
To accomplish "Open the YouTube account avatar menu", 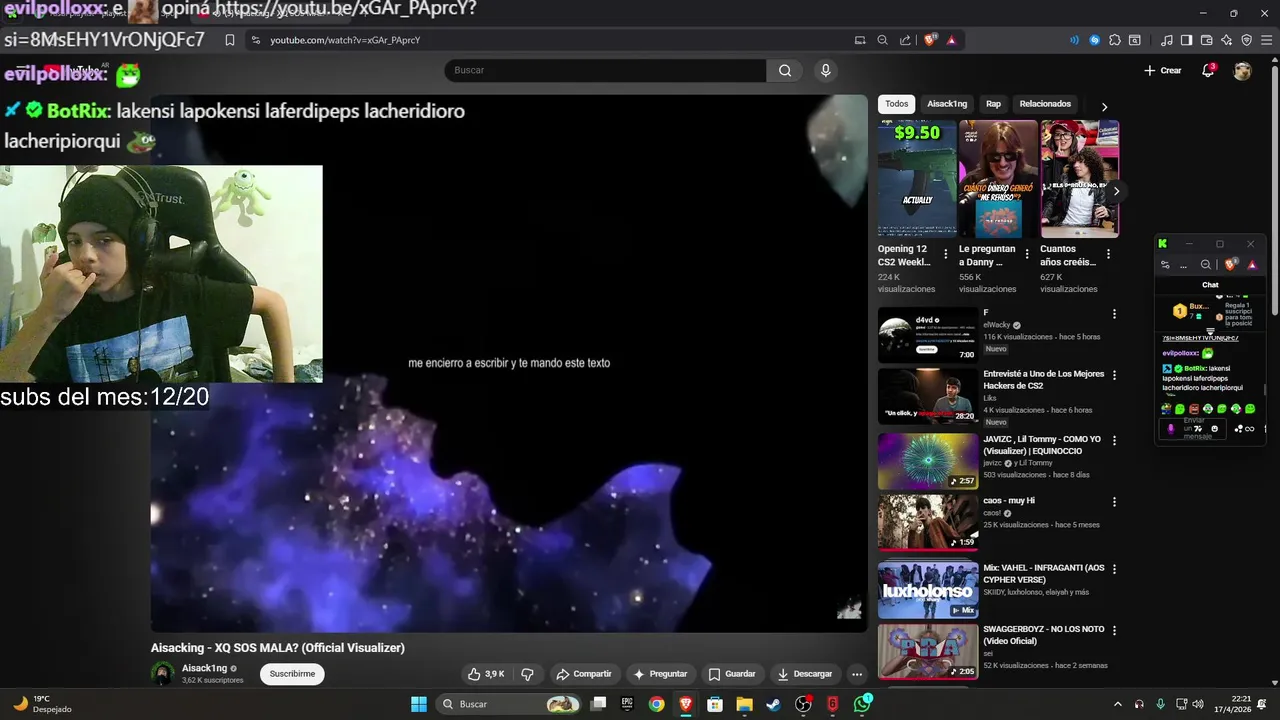I will click(x=1242, y=71).
